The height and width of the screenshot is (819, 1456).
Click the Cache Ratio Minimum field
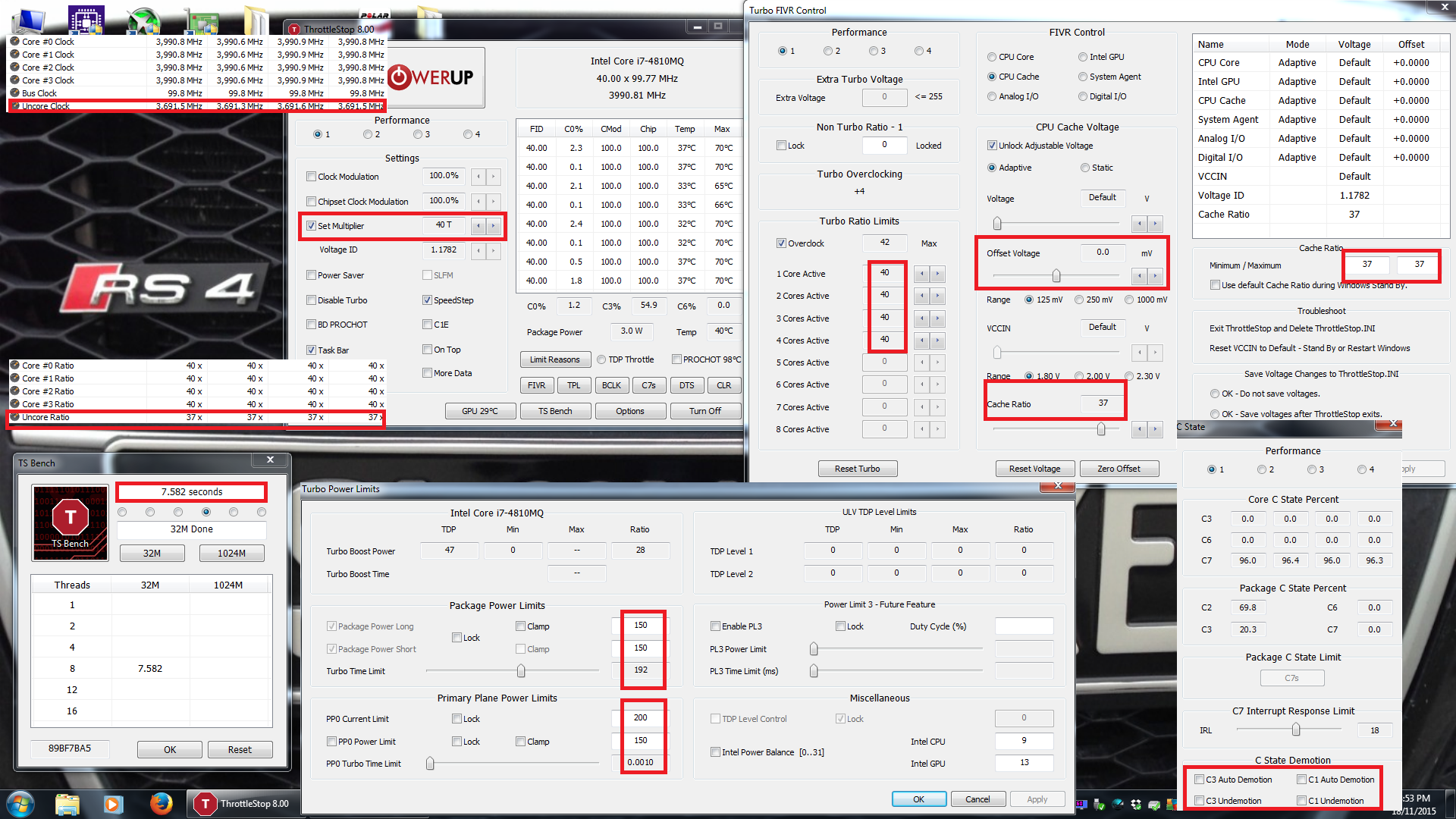click(x=1367, y=265)
